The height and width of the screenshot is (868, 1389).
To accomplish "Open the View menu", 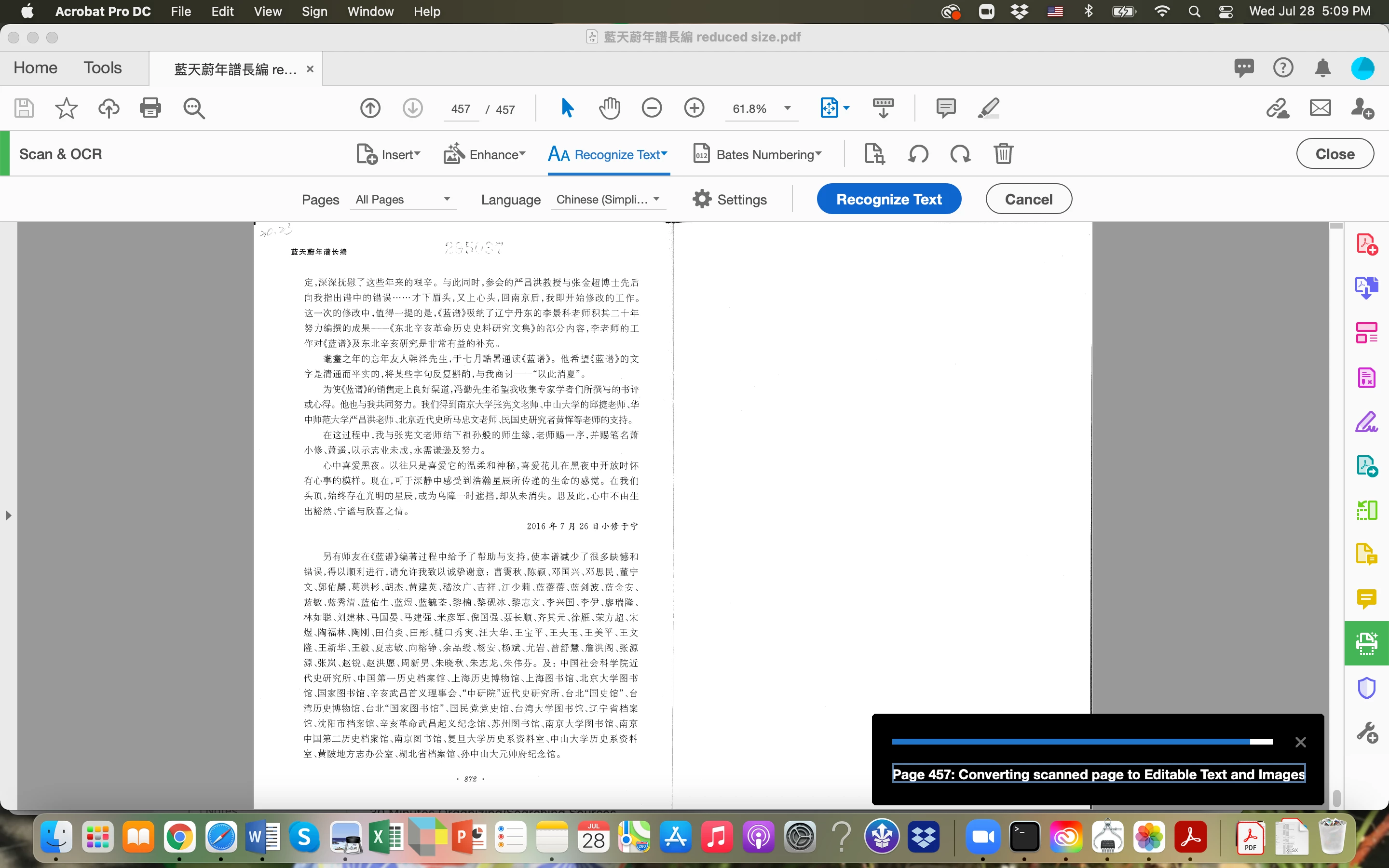I will [268, 12].
